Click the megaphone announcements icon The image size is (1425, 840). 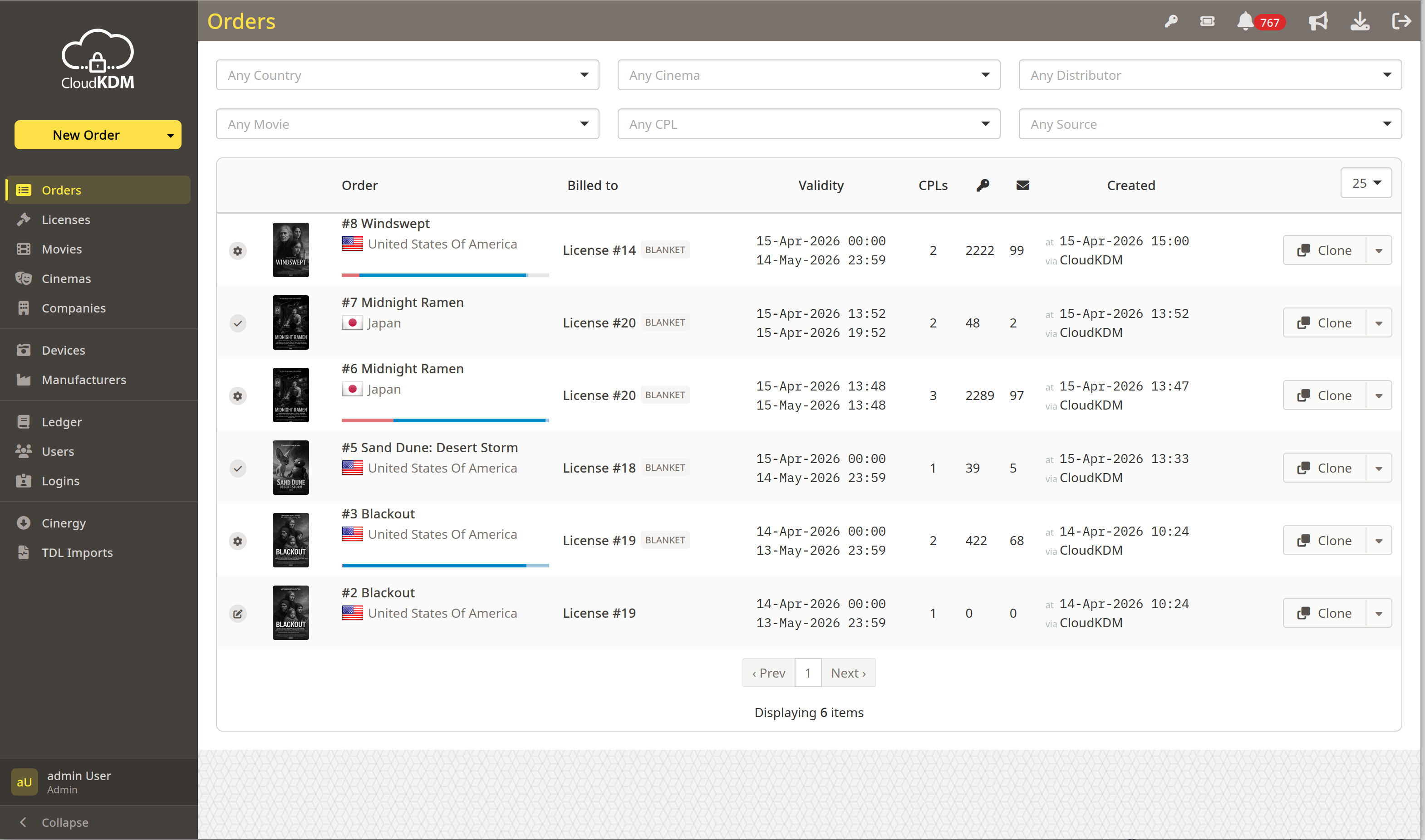tap(1318, 21)
